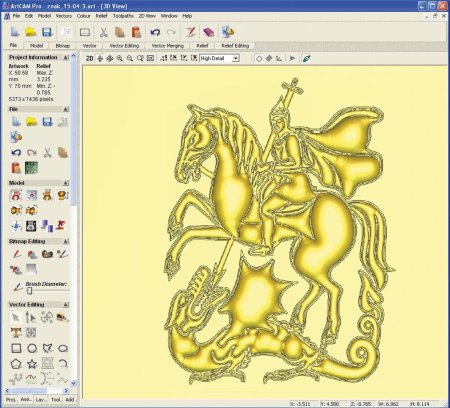Viewport: 450px width, 408px height.
Task: Switch to the Vector Merging toolbar tab
Action: point(167,46)
